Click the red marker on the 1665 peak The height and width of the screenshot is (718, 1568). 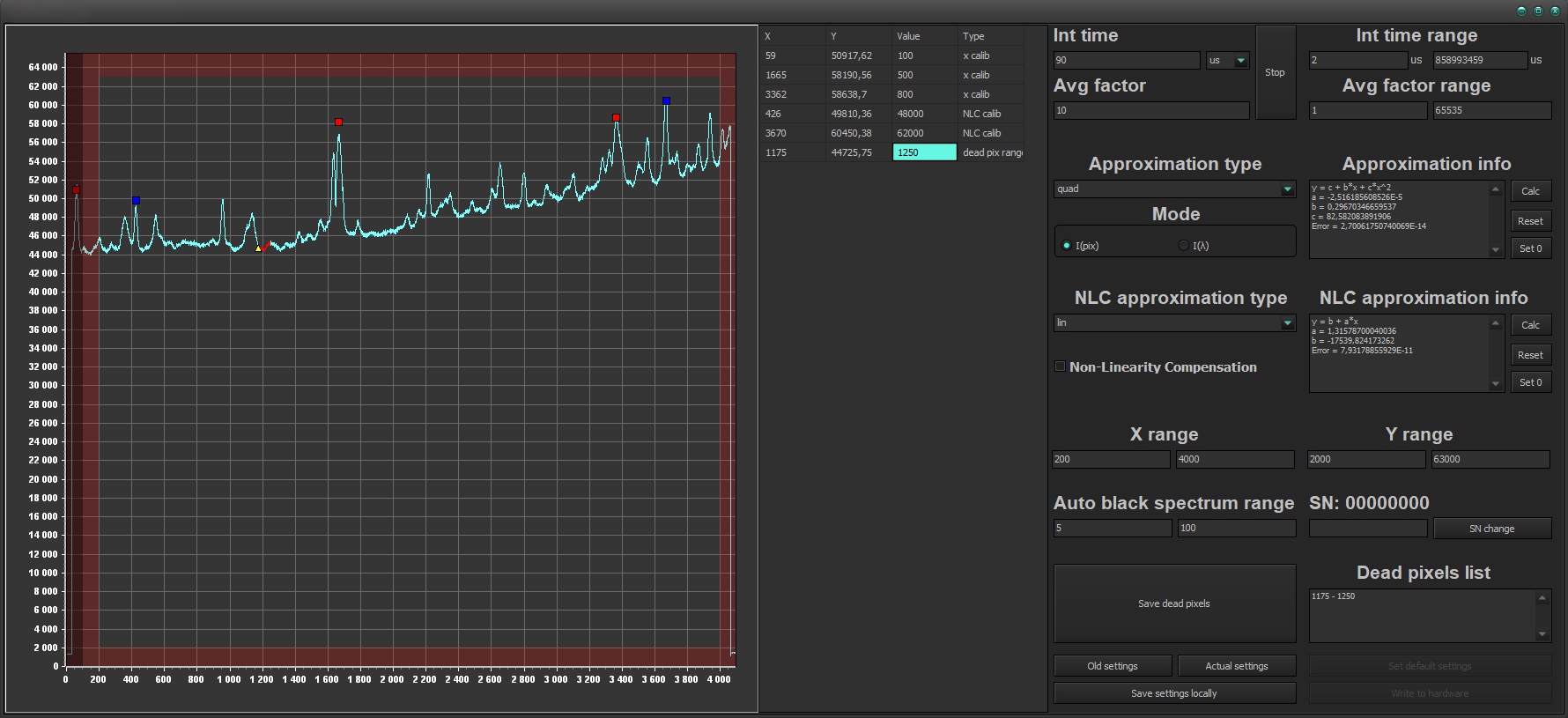(x=338, y=122)
